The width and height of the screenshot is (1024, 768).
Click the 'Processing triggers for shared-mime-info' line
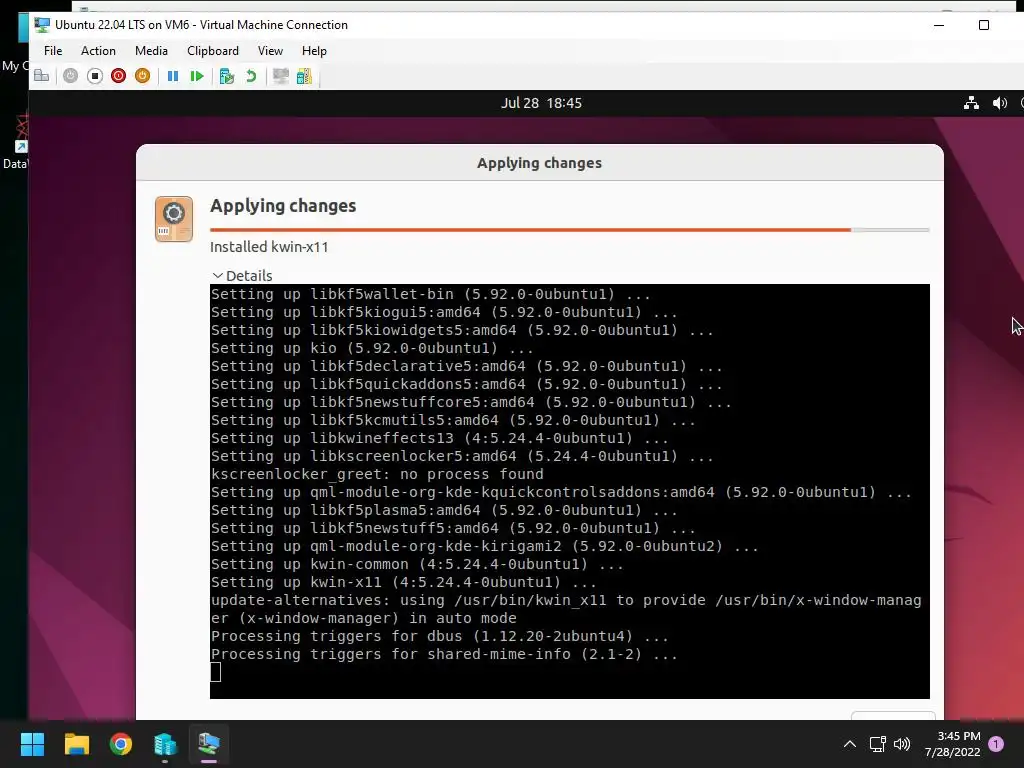point(444,654)
